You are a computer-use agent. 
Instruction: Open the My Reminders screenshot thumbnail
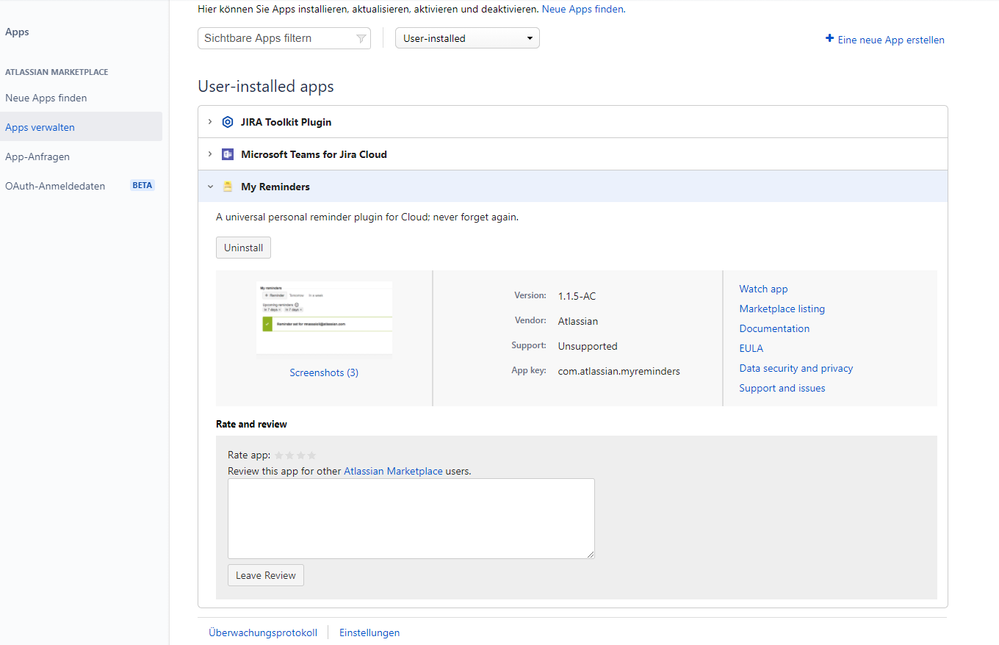(324, 317)
